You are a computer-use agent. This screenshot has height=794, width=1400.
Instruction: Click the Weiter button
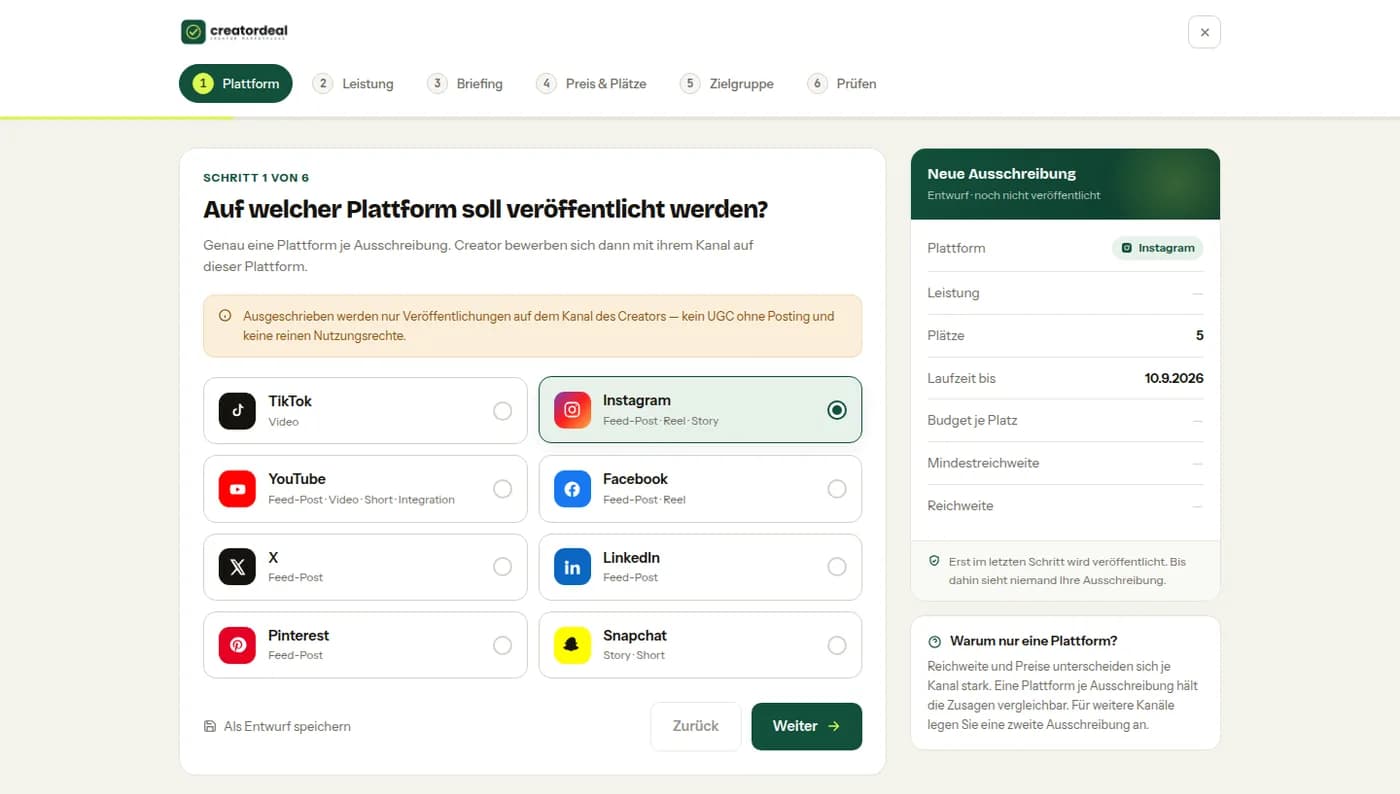coord(806,726)
